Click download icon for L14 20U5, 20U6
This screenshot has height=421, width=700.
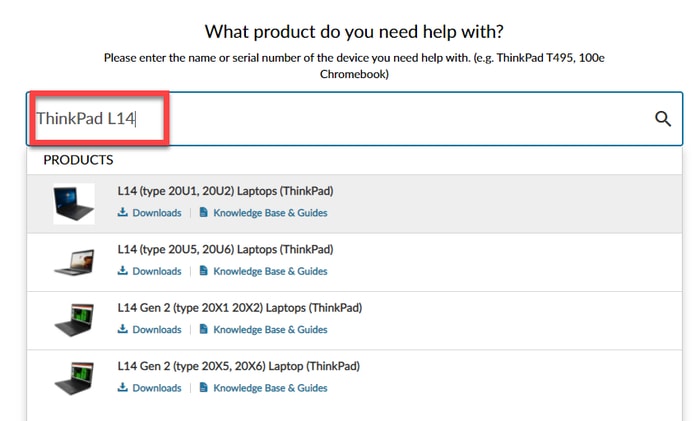tap(123, 271)
